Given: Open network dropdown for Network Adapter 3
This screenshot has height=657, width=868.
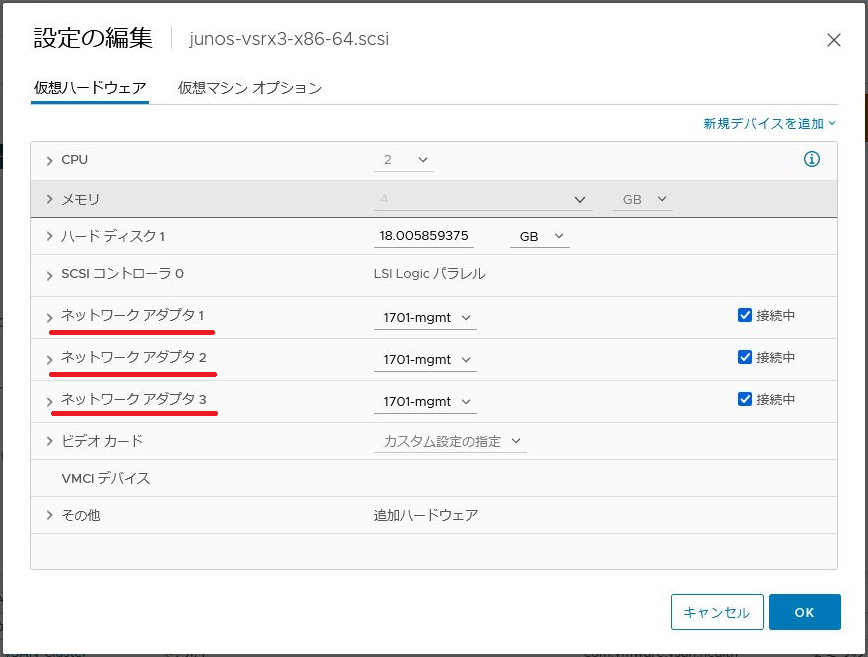Looking at the screenshot, I should click(425, 402).
